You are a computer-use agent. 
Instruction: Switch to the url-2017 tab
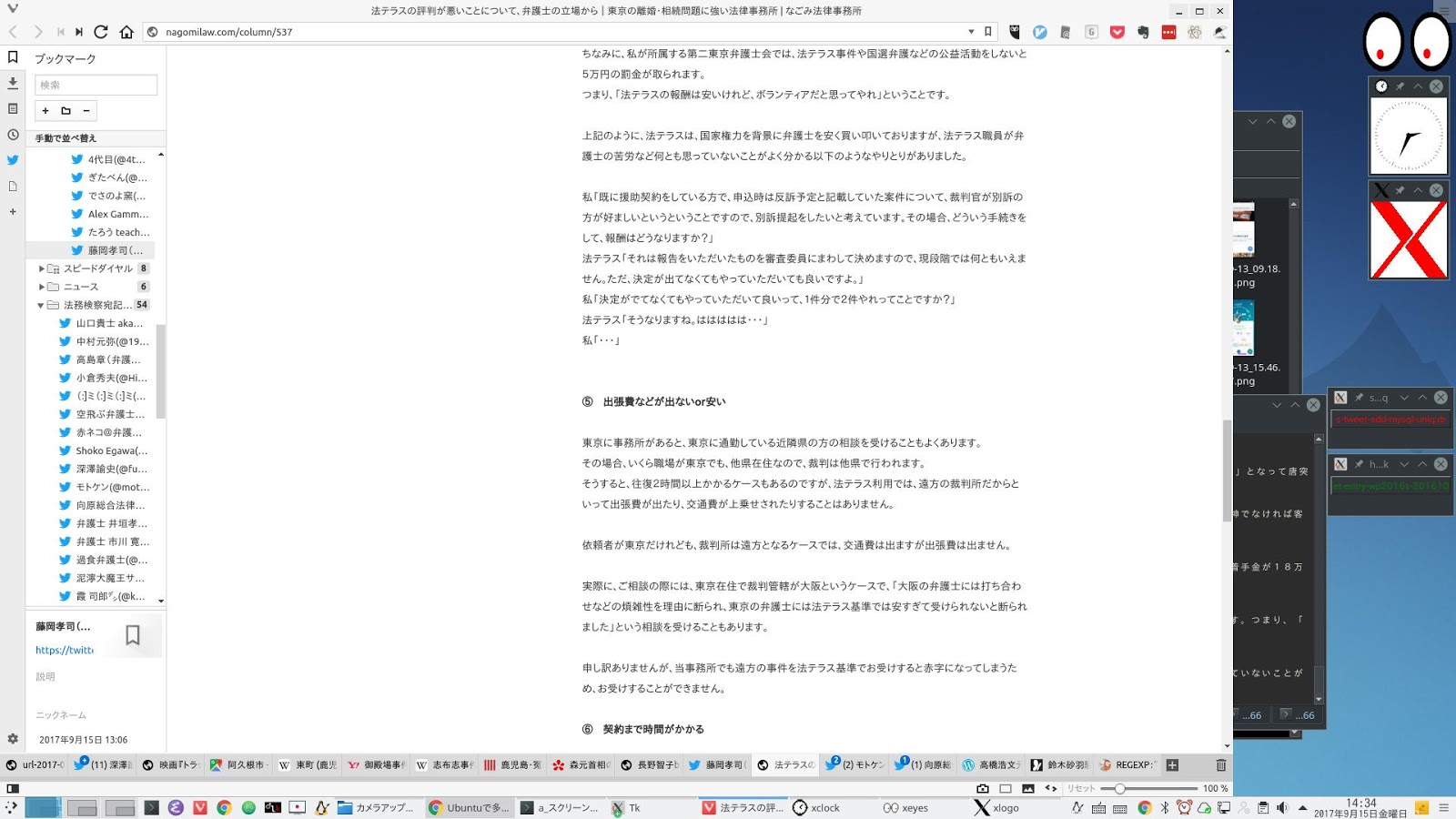point(35,765)
